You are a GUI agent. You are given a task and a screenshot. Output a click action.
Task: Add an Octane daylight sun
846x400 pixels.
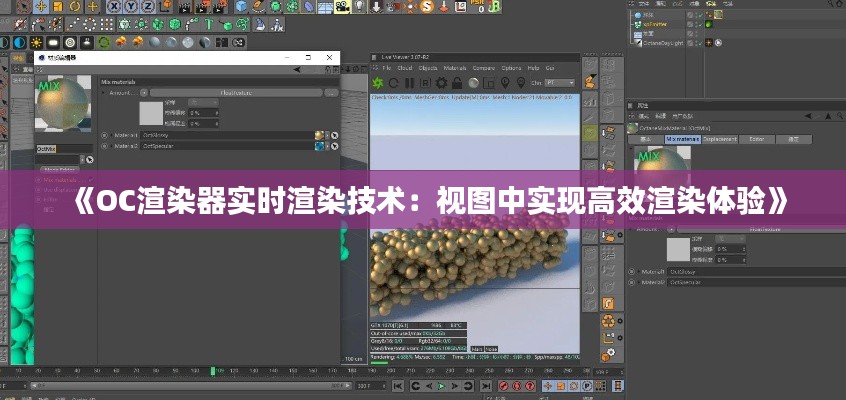[36, 42]
